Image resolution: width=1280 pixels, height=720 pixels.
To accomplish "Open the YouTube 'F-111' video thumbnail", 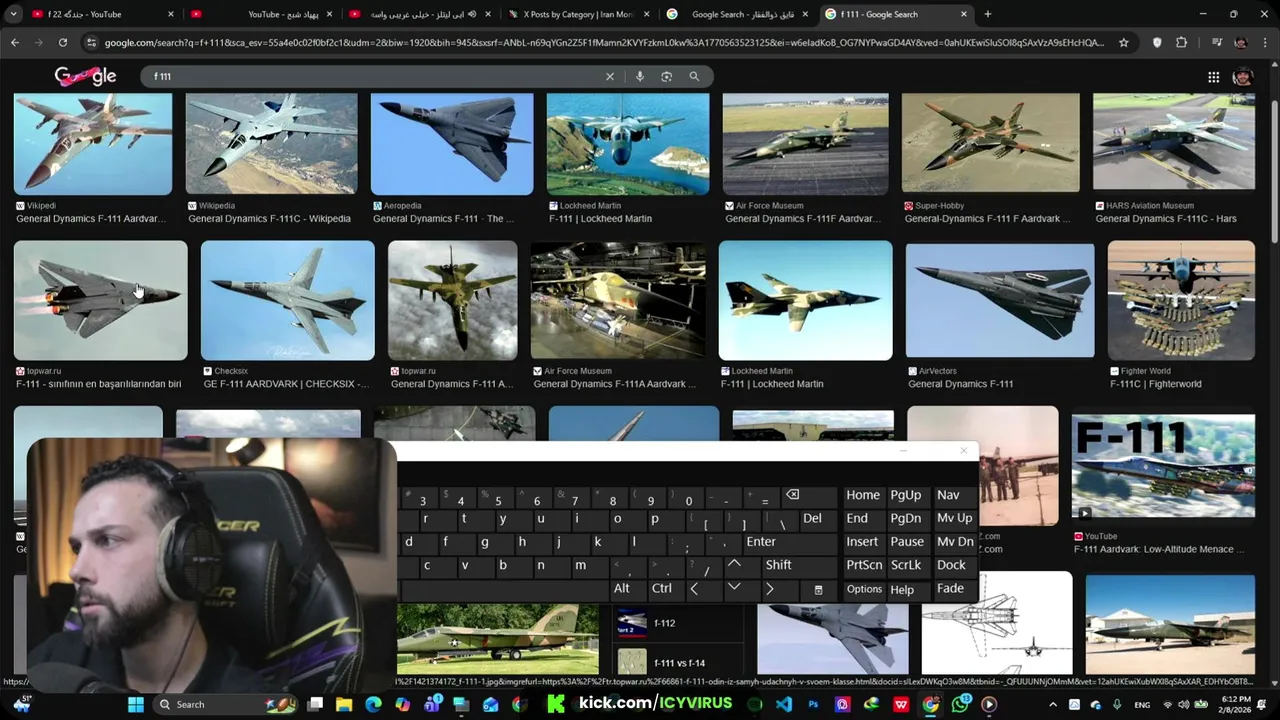I will coord(1163,467).
